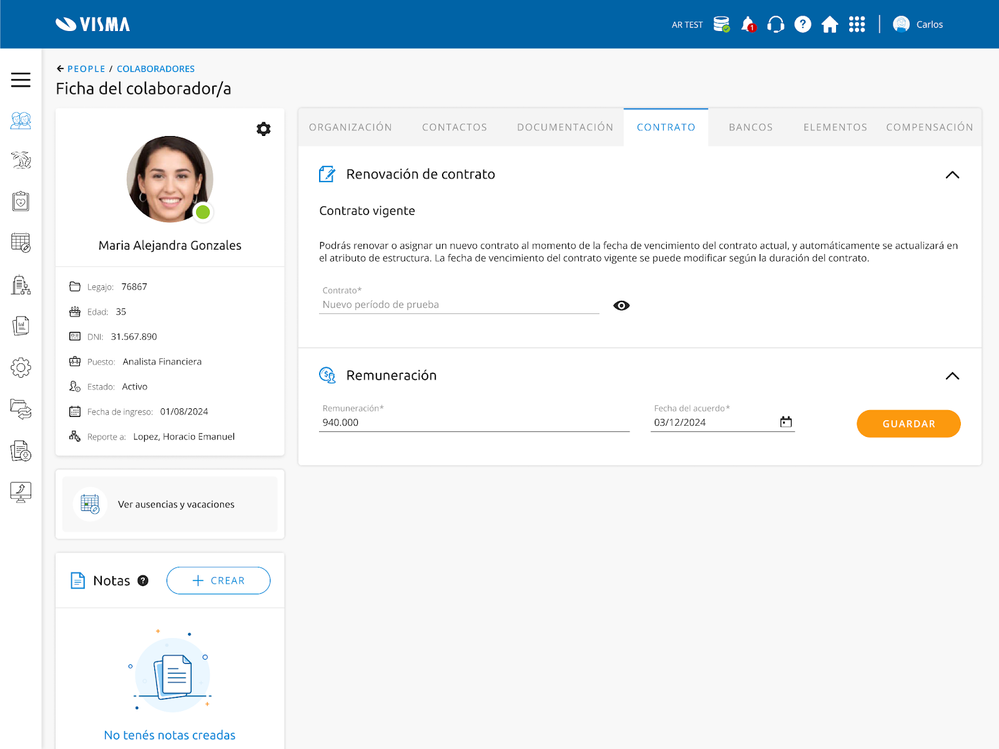Switch to the Bancos tab
The image size is (999, 749).
coord(750,127)
